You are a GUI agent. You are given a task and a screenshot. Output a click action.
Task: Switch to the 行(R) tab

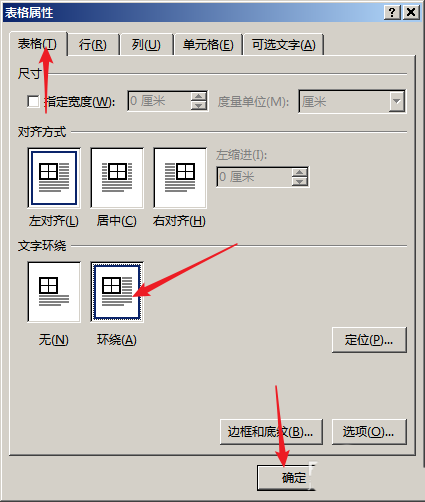[x=93, y=44]
